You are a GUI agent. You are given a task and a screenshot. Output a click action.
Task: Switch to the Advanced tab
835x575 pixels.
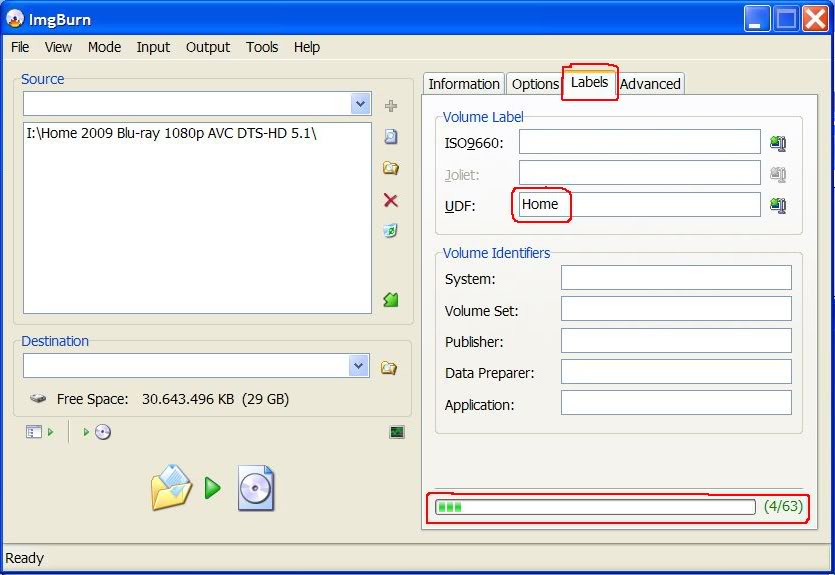click(650, 84)
